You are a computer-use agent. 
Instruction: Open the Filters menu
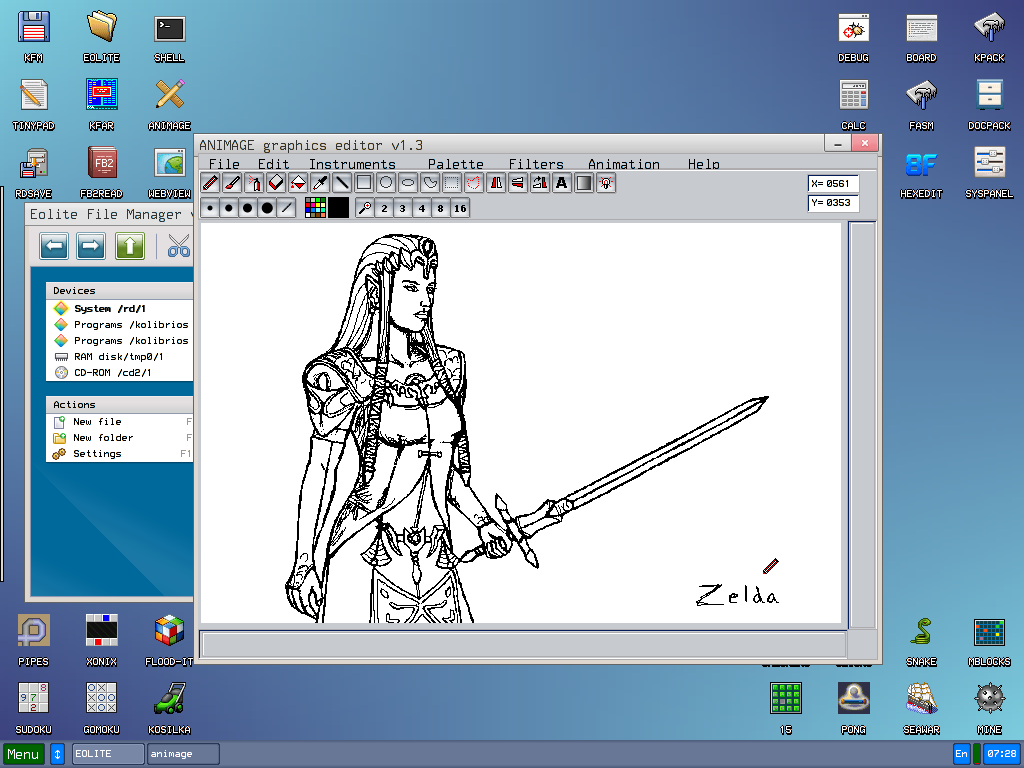536,164
